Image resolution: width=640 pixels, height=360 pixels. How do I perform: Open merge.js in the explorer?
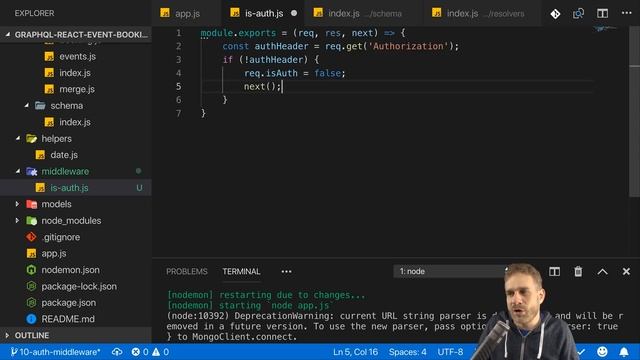coord(77,89)
